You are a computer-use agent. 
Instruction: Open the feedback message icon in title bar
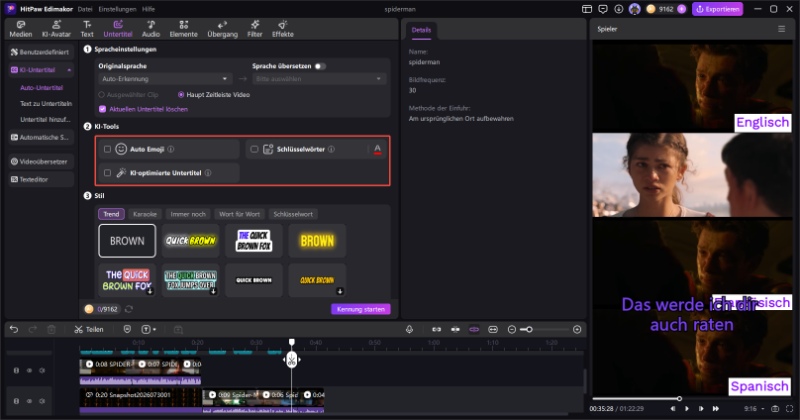tap(603, 9)
